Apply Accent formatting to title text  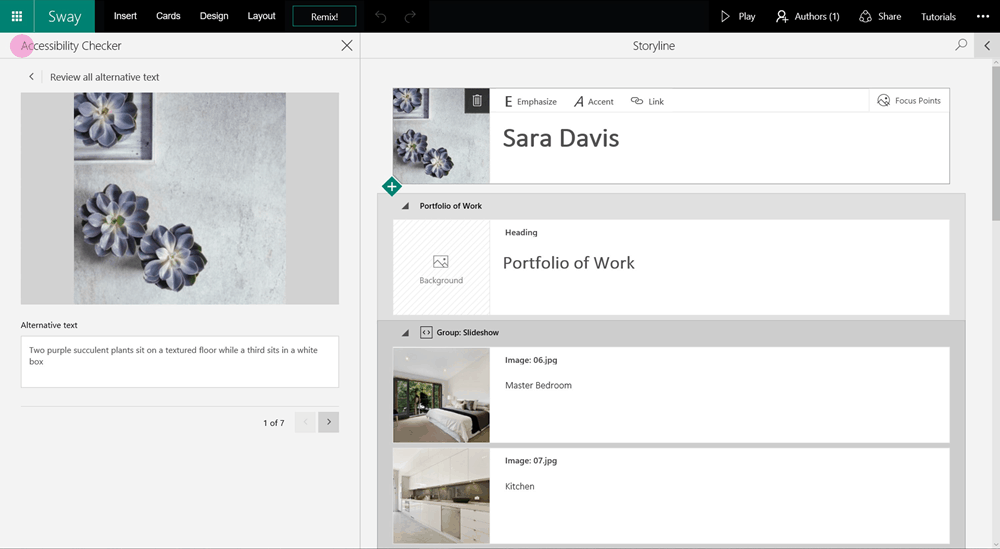[593, 101]
